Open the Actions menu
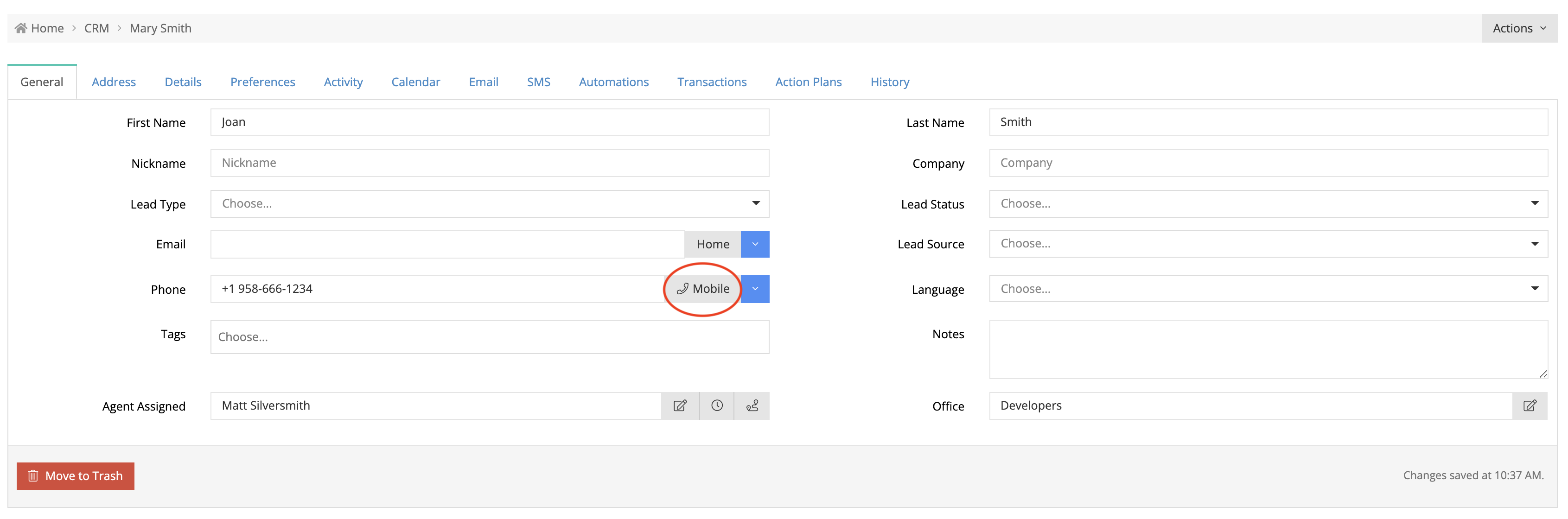Viewport: 1568px width, 519px height. 1518,28
